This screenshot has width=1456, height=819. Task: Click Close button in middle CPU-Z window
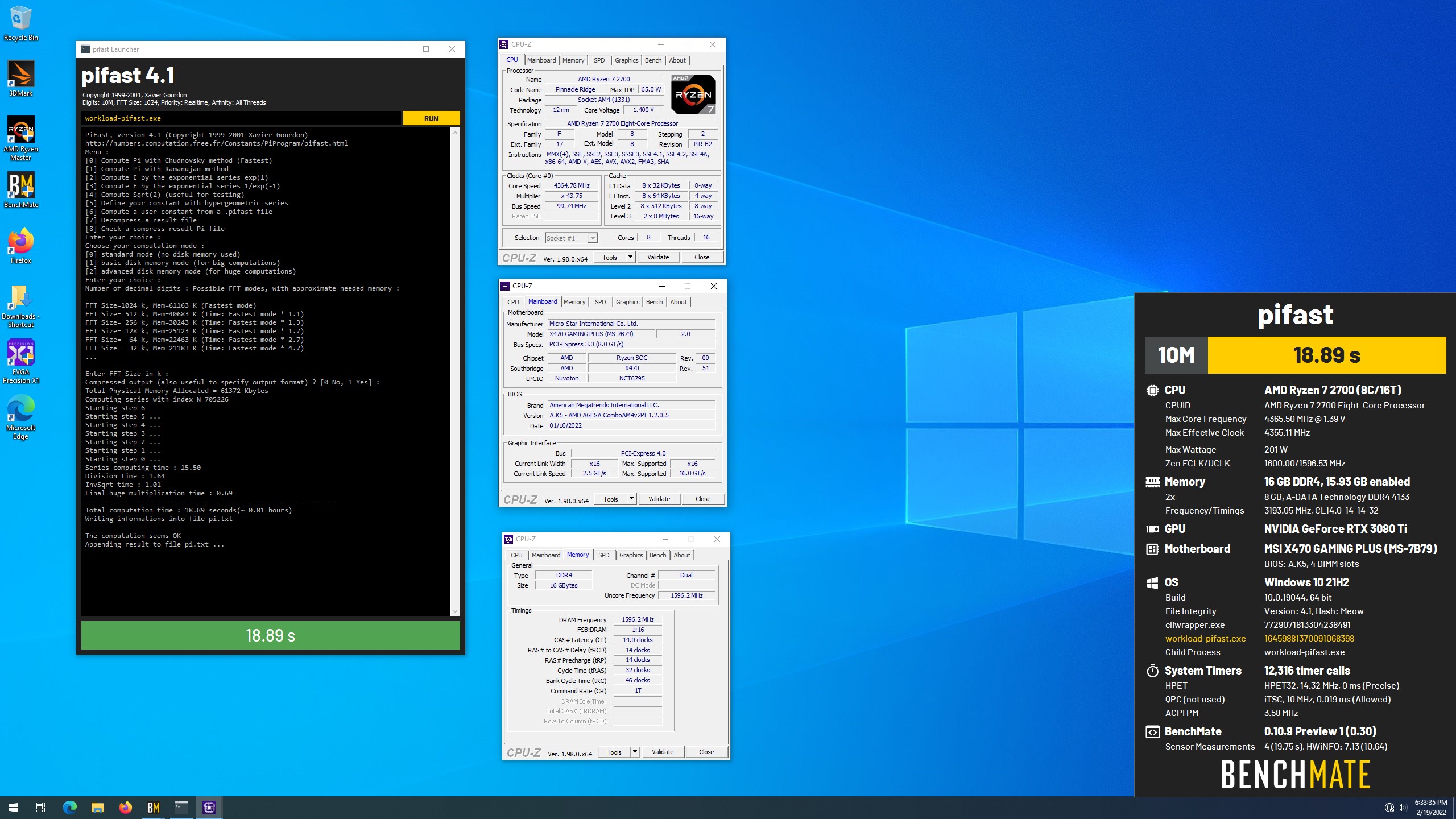point(703,499)
